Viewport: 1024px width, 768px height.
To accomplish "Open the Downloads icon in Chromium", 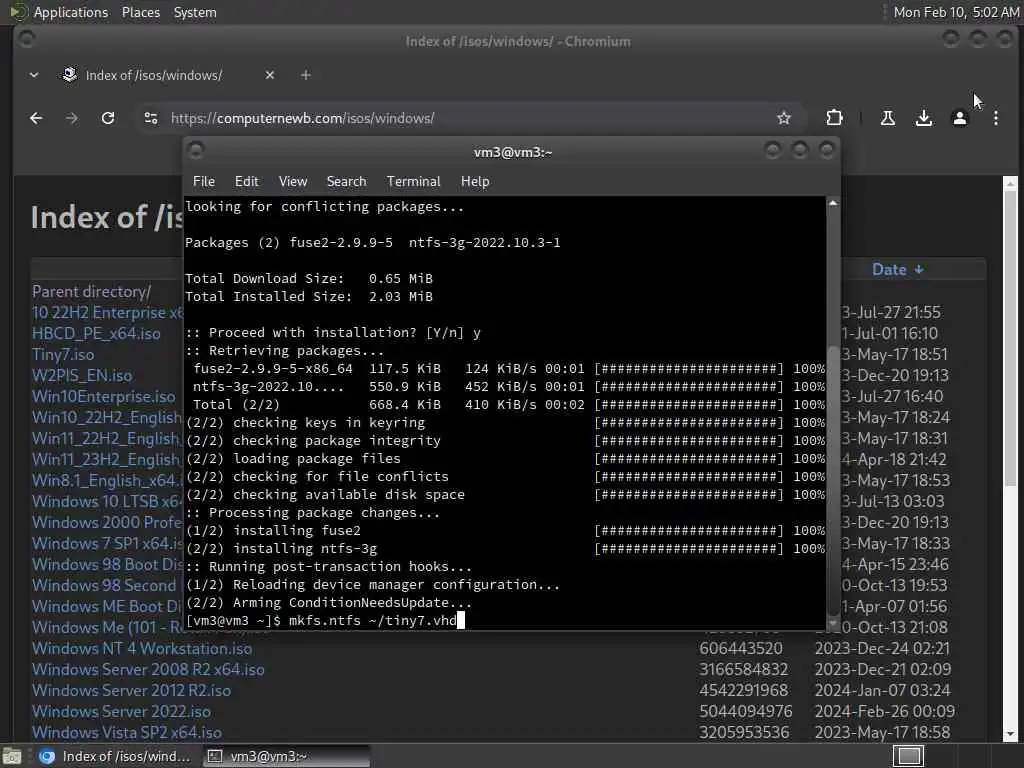I will tap(923, 118).
